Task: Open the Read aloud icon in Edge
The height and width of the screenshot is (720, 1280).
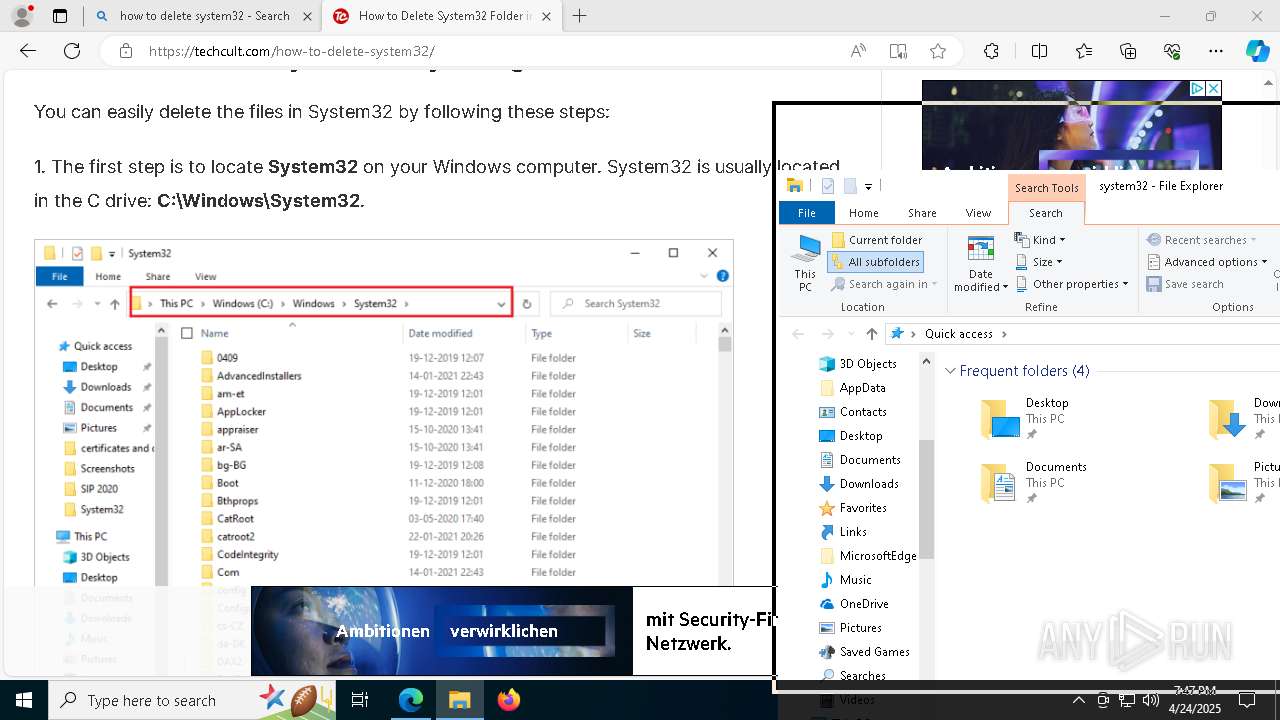Action: tap(858, 51)
